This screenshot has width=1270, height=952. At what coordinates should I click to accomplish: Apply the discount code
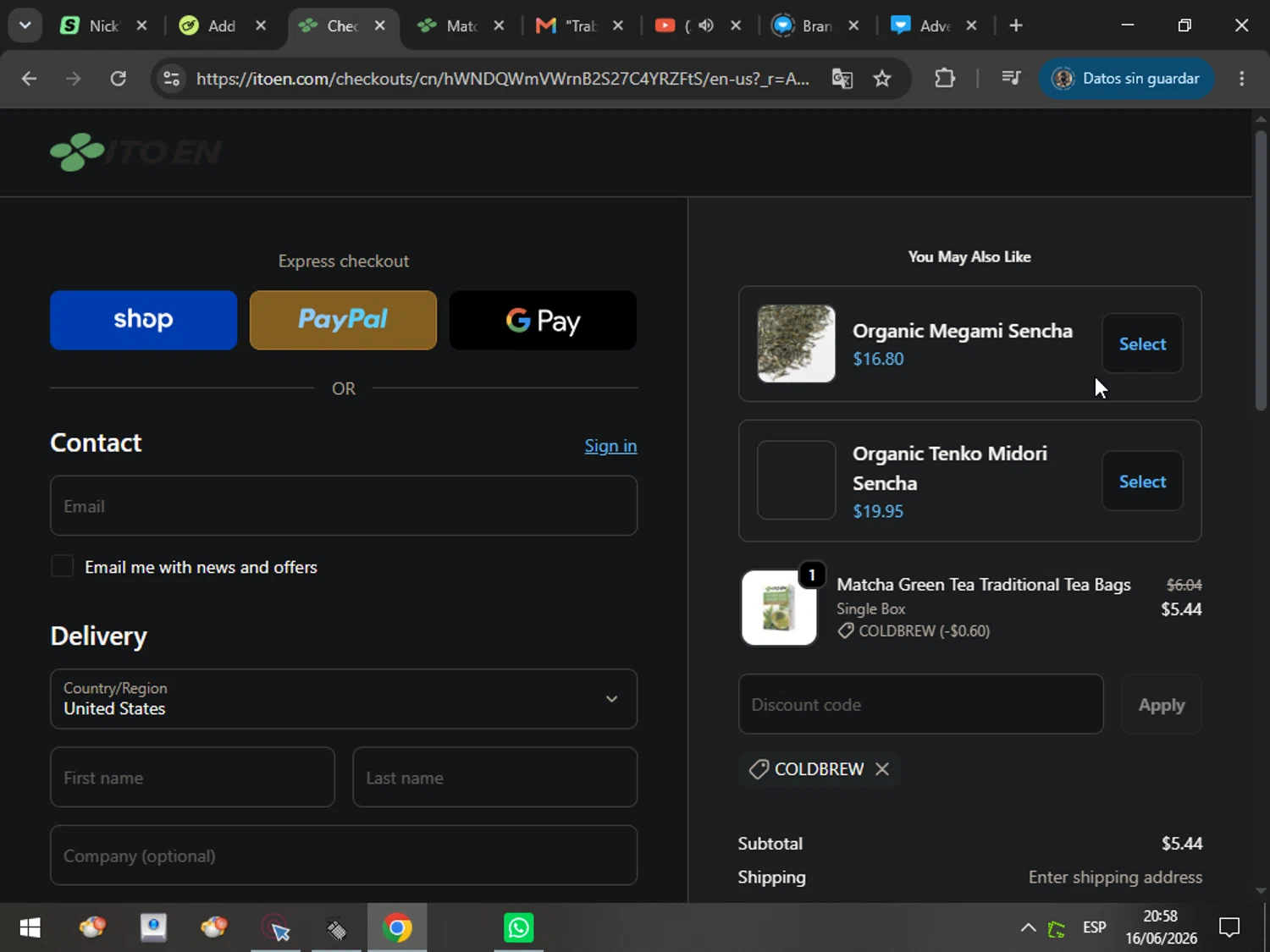(x=1162, y=704)
